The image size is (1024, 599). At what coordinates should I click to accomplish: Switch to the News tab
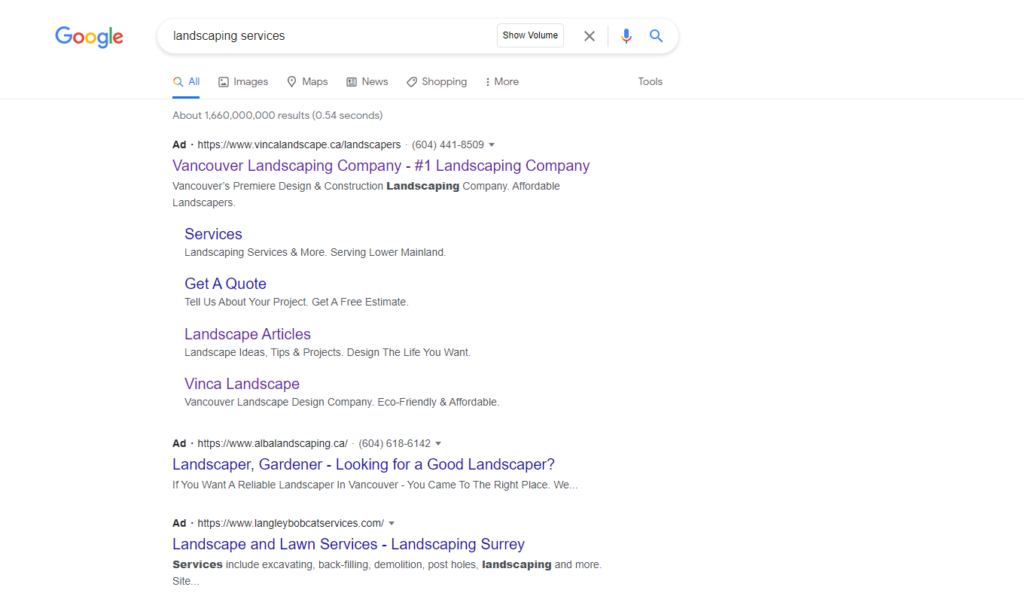[x=367, y=82]
